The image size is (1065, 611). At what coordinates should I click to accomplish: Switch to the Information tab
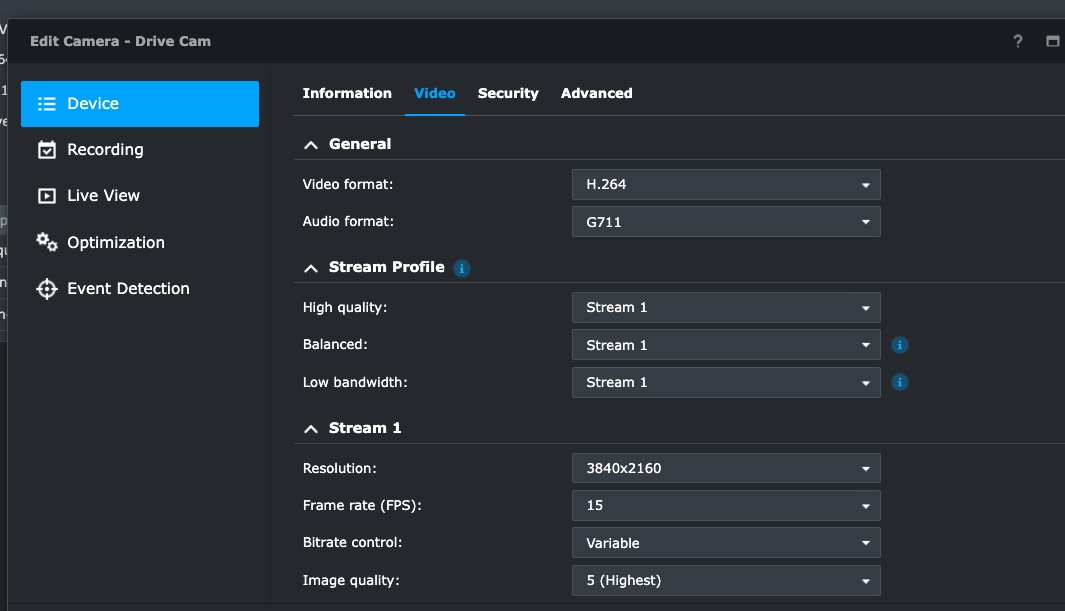click(x=347, y=93)
